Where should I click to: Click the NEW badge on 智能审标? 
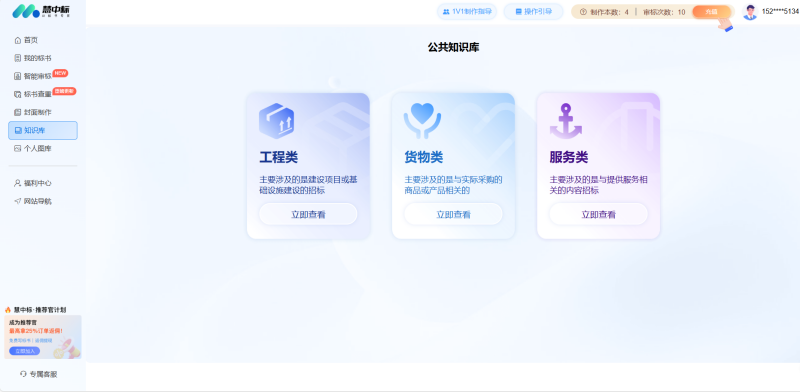click(60, 73)
